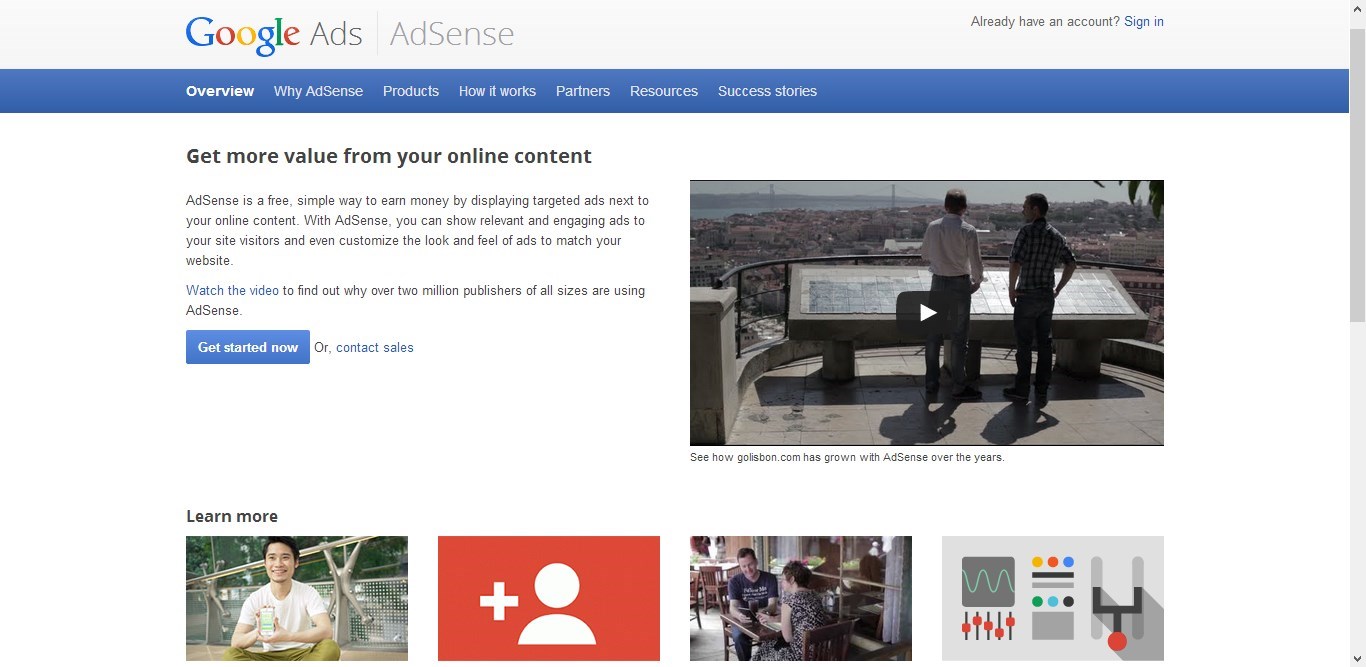Click the heading Get more value from your online content
This screenshot has height=667, width=1366.
coord(389,156)
